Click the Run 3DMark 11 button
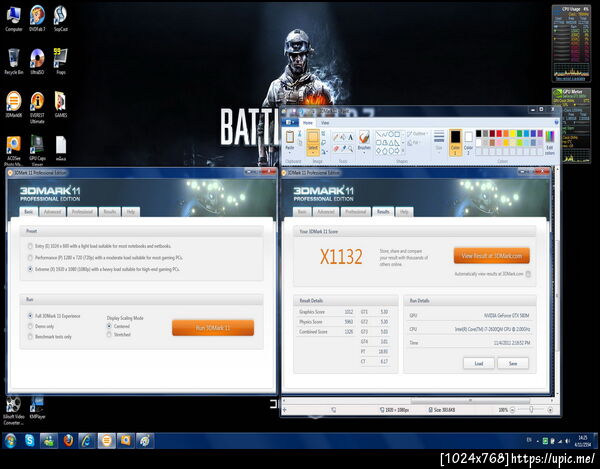This screenshot has width=600, height=469. pos(213,328)
